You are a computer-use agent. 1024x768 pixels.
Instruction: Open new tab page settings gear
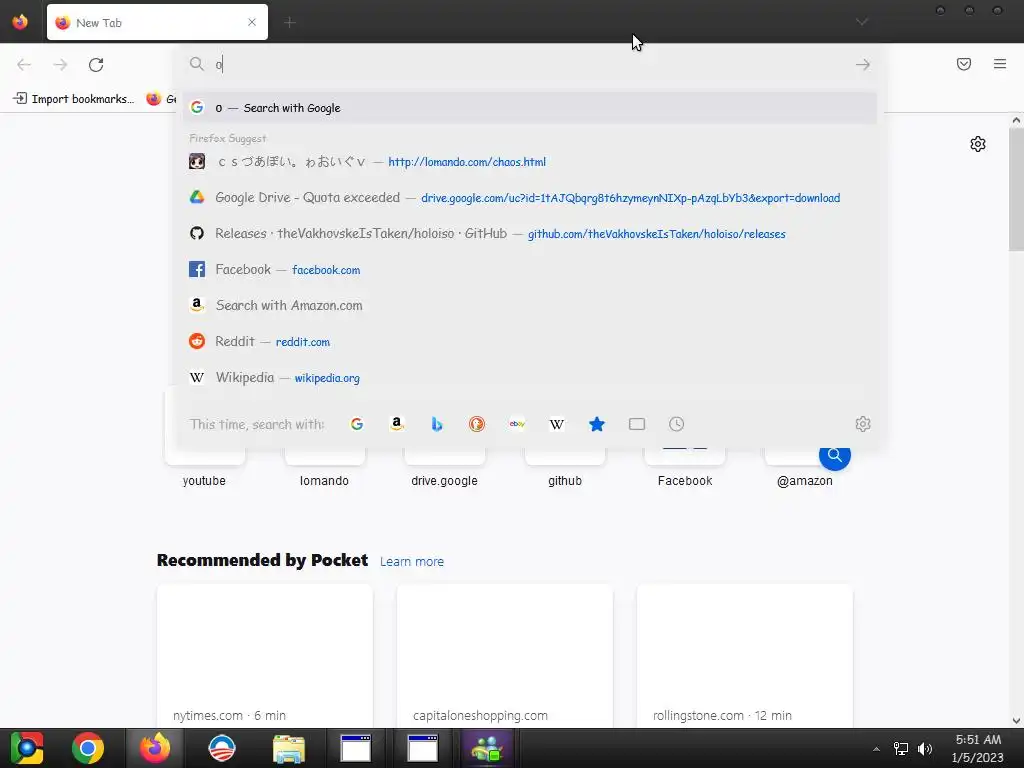(x=978, y=144)
